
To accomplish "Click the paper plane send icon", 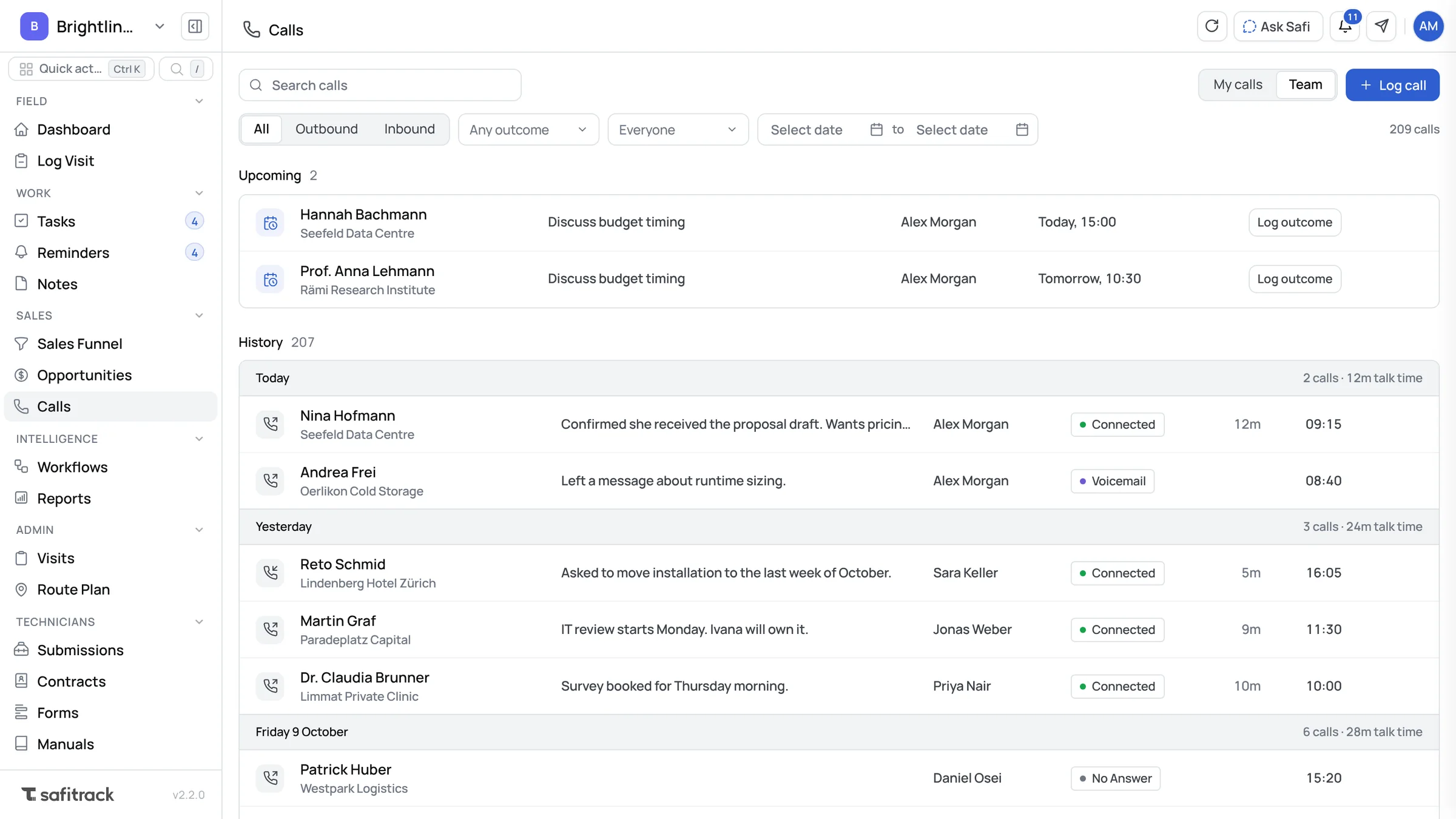I will pos(1381,26).
